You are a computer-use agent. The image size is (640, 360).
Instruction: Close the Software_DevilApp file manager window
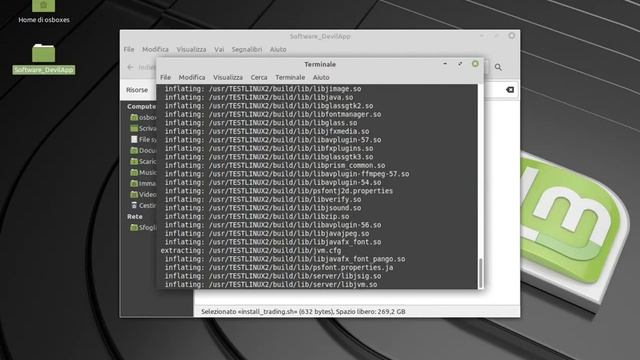[x=511, y=36]
